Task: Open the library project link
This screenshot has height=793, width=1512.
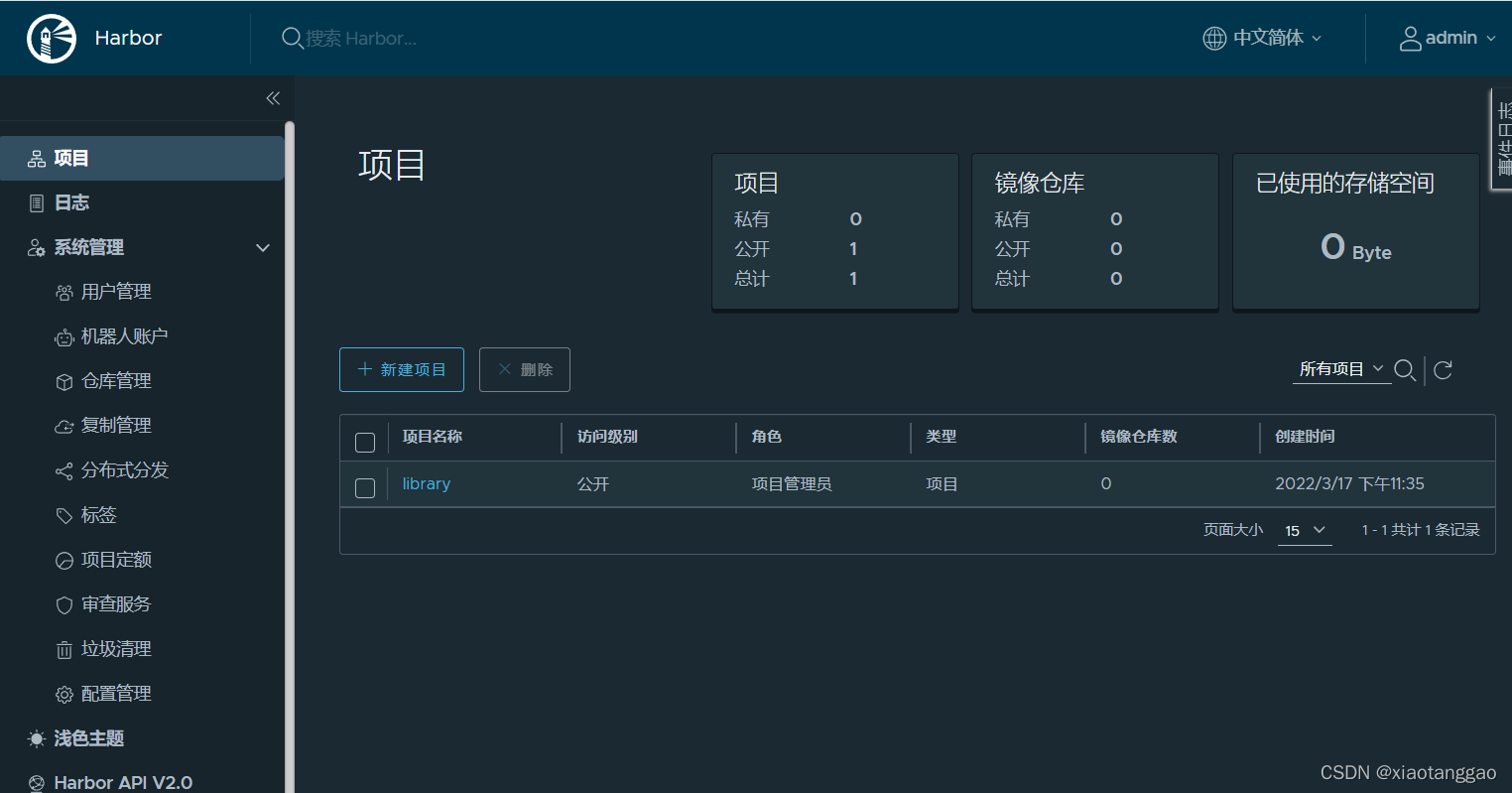Action: [427, 484]
